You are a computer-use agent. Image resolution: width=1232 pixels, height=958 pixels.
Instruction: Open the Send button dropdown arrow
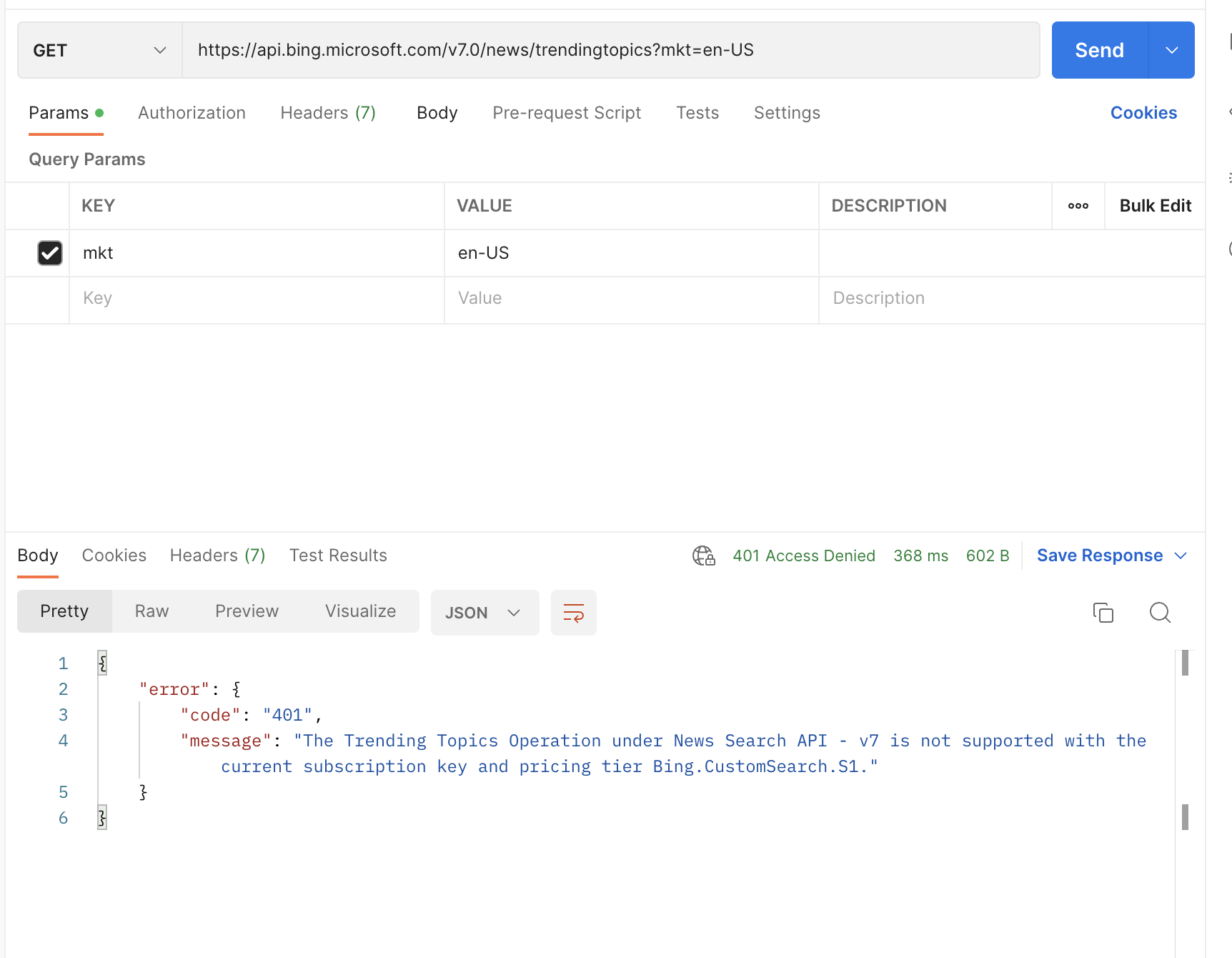1171,50
